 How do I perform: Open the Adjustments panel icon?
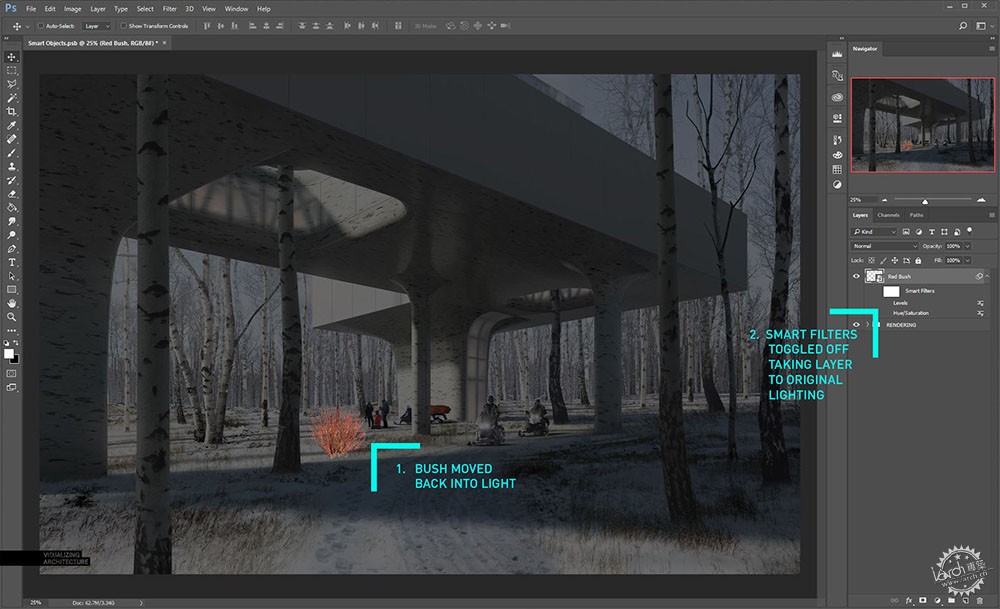coord(837,185)
